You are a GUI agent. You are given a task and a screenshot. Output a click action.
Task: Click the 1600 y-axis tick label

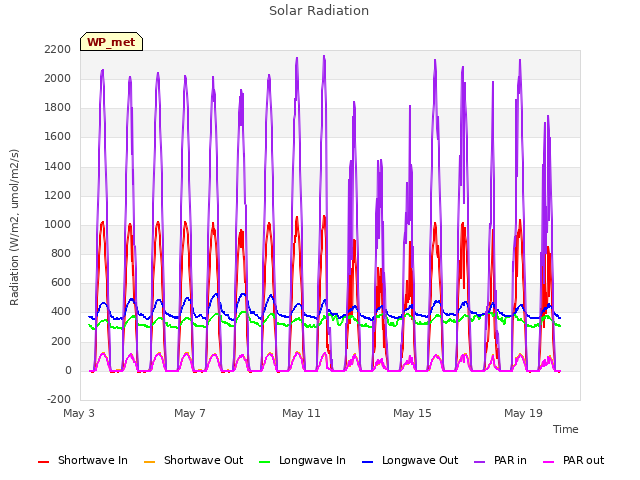point(58,137)
